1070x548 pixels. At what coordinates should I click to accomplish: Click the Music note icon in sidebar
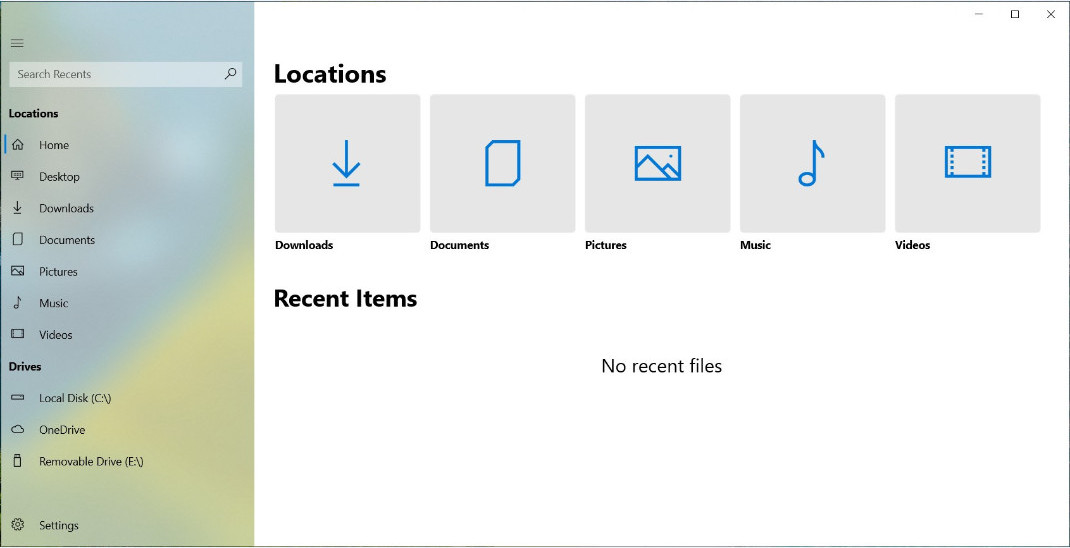18,302
